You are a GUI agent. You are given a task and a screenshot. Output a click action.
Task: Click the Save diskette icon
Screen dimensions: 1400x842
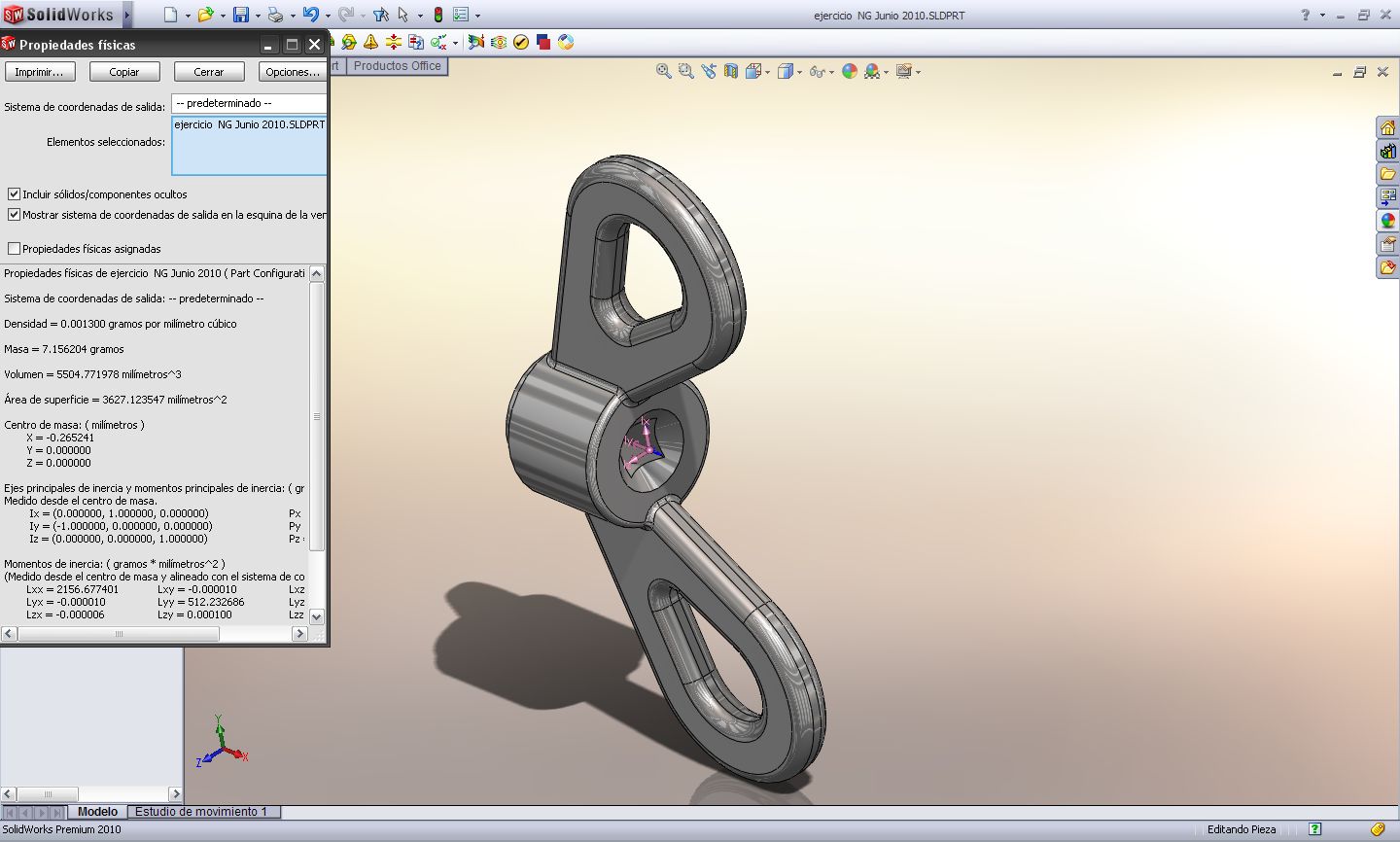tap(240, 15)
